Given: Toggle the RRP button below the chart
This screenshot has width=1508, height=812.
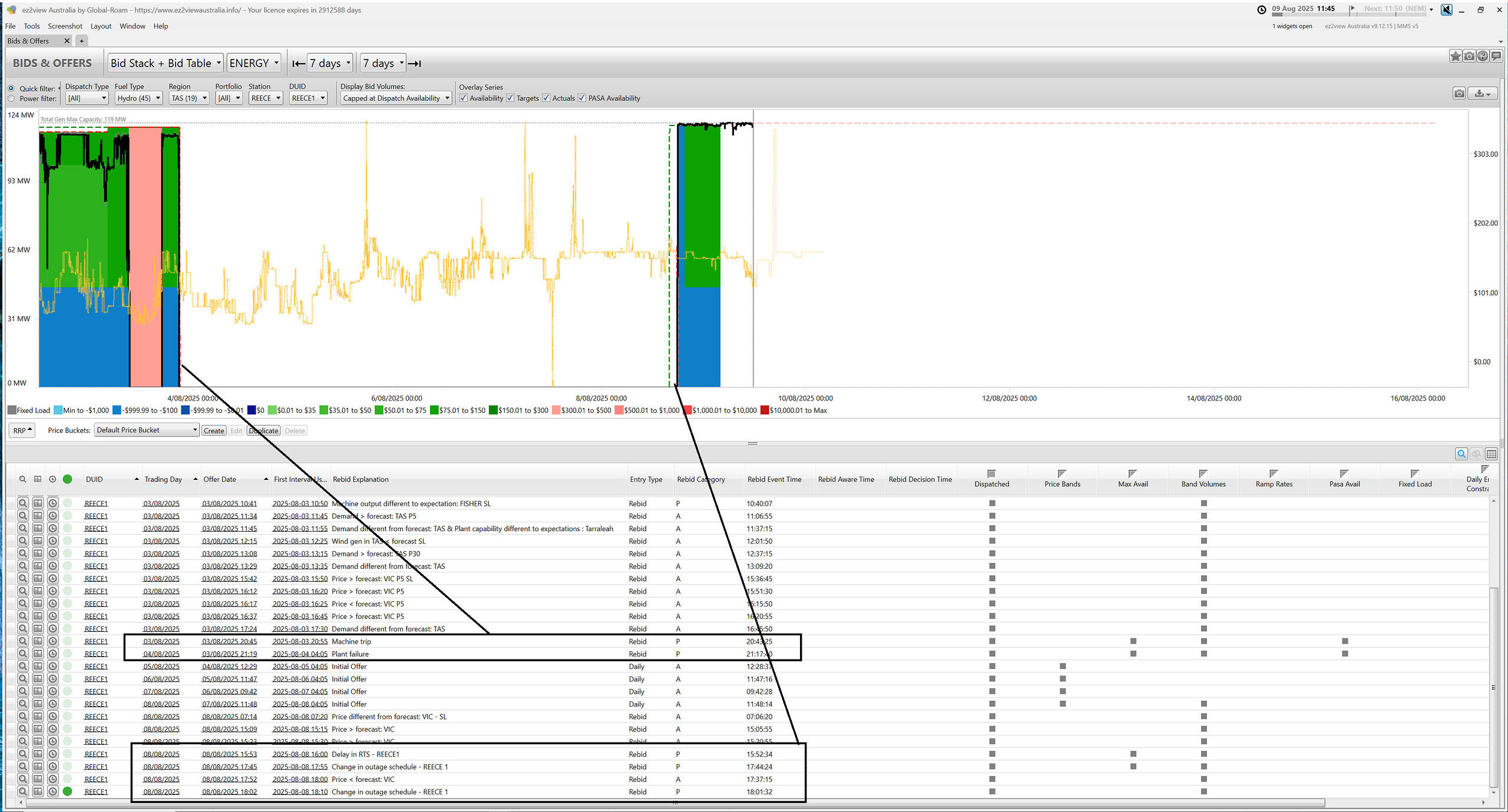Looking at the screenshot, I should pos(22,430).
